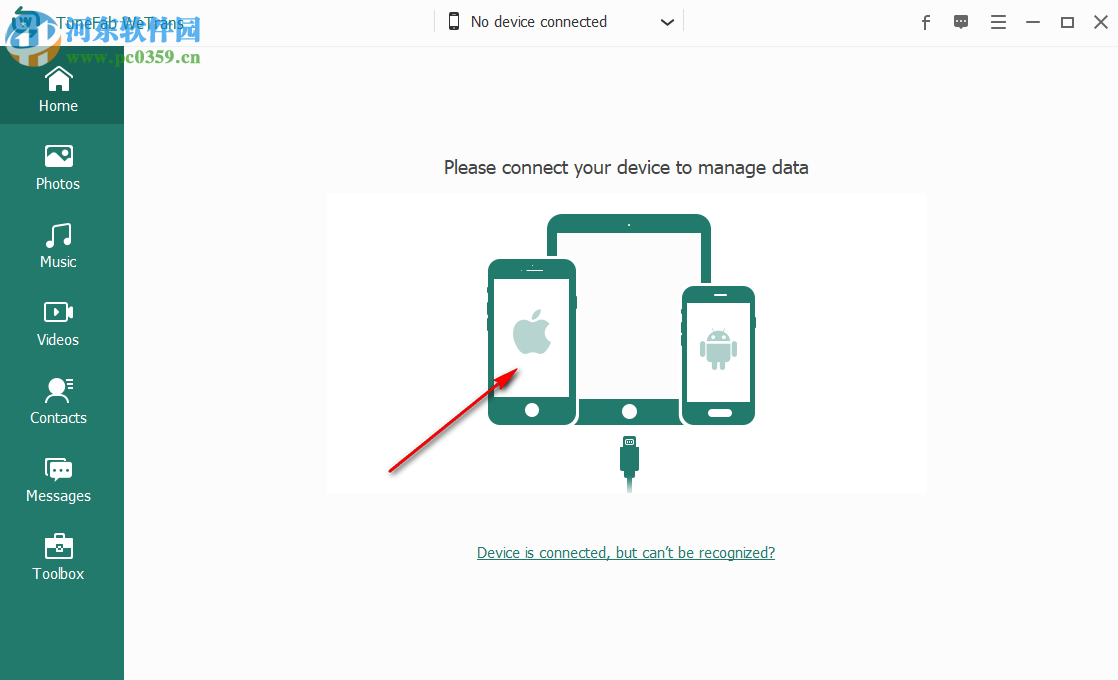Open the Home section icon

(x=58, y=79)
